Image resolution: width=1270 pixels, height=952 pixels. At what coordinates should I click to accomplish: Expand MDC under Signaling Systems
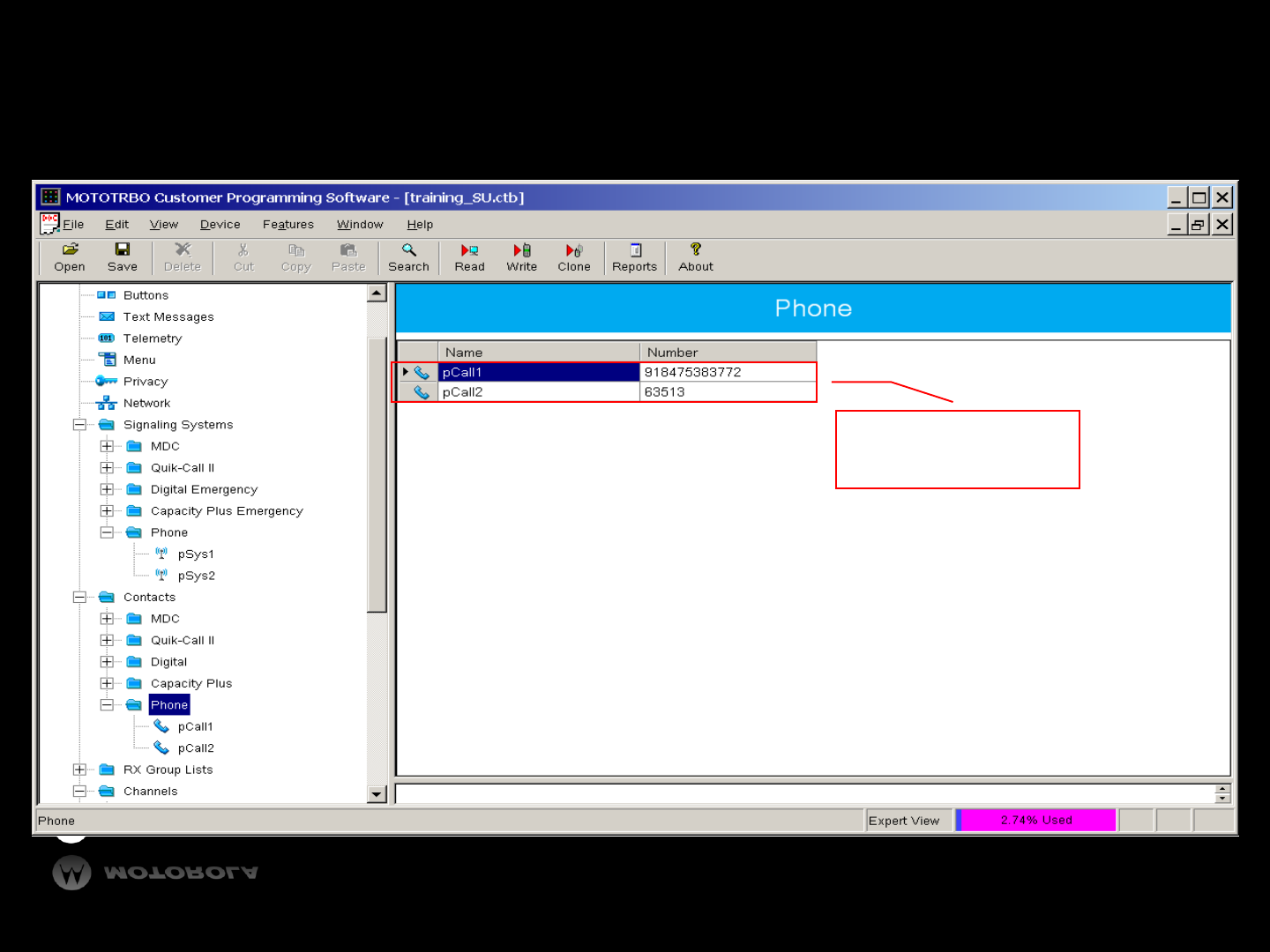click(x=107, y=446)
